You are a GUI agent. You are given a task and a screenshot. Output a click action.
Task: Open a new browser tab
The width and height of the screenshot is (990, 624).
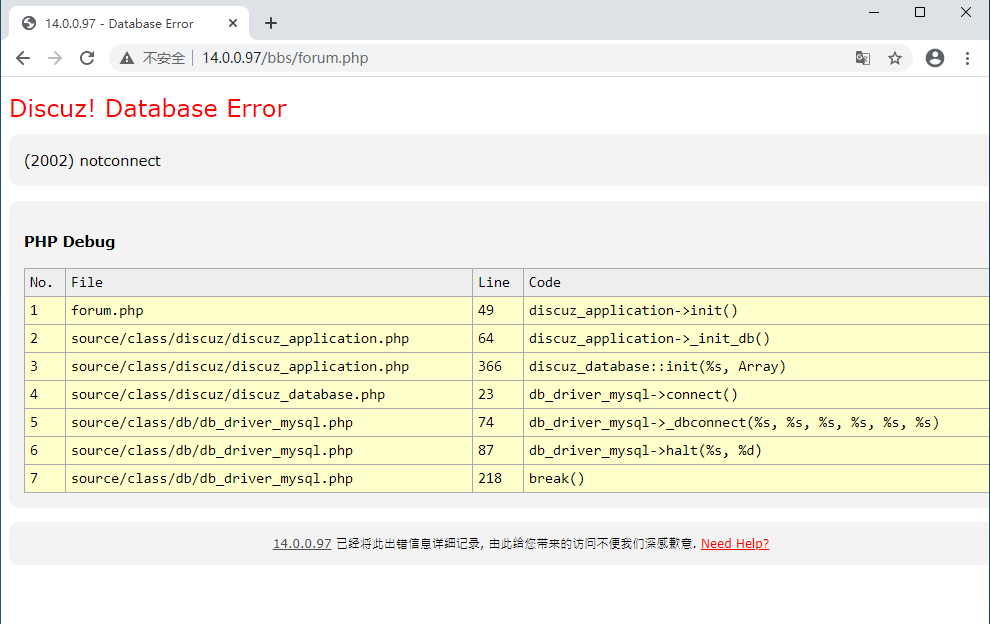271,23
